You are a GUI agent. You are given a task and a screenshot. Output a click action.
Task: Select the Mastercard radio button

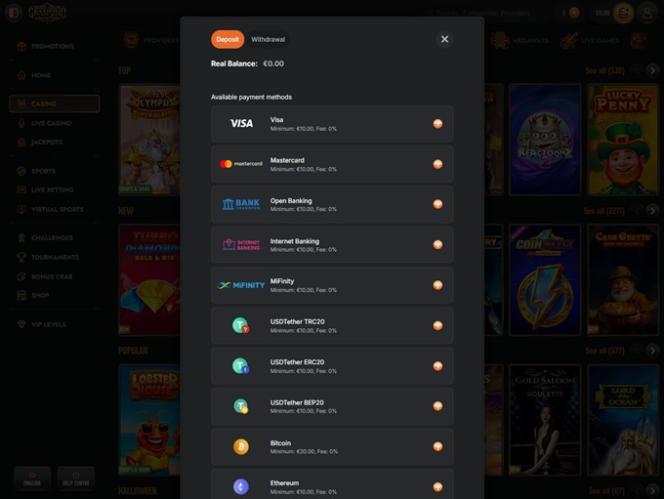point(438,164)
